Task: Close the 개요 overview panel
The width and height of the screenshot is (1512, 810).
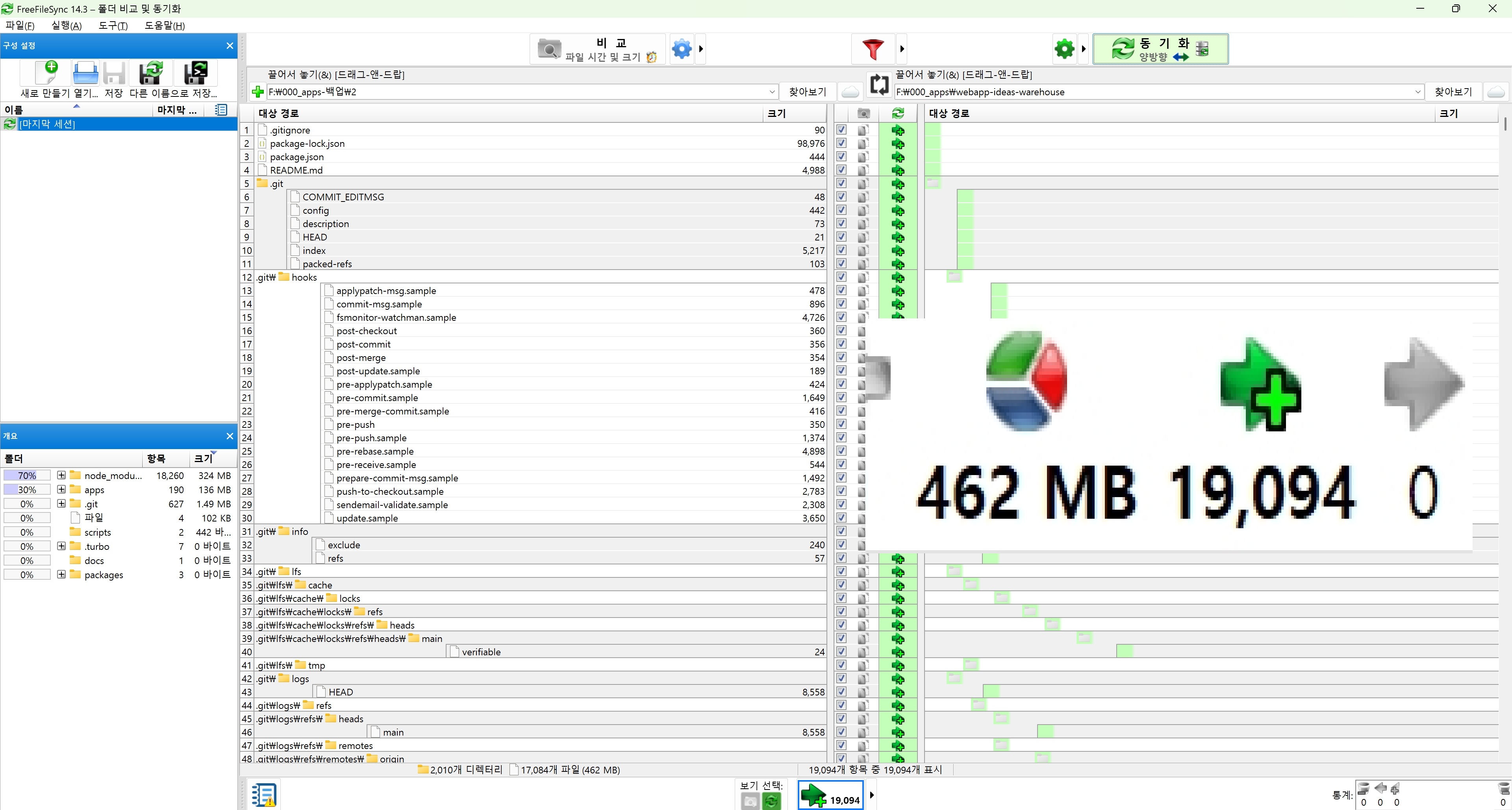Action: click(x=230, y=436)
